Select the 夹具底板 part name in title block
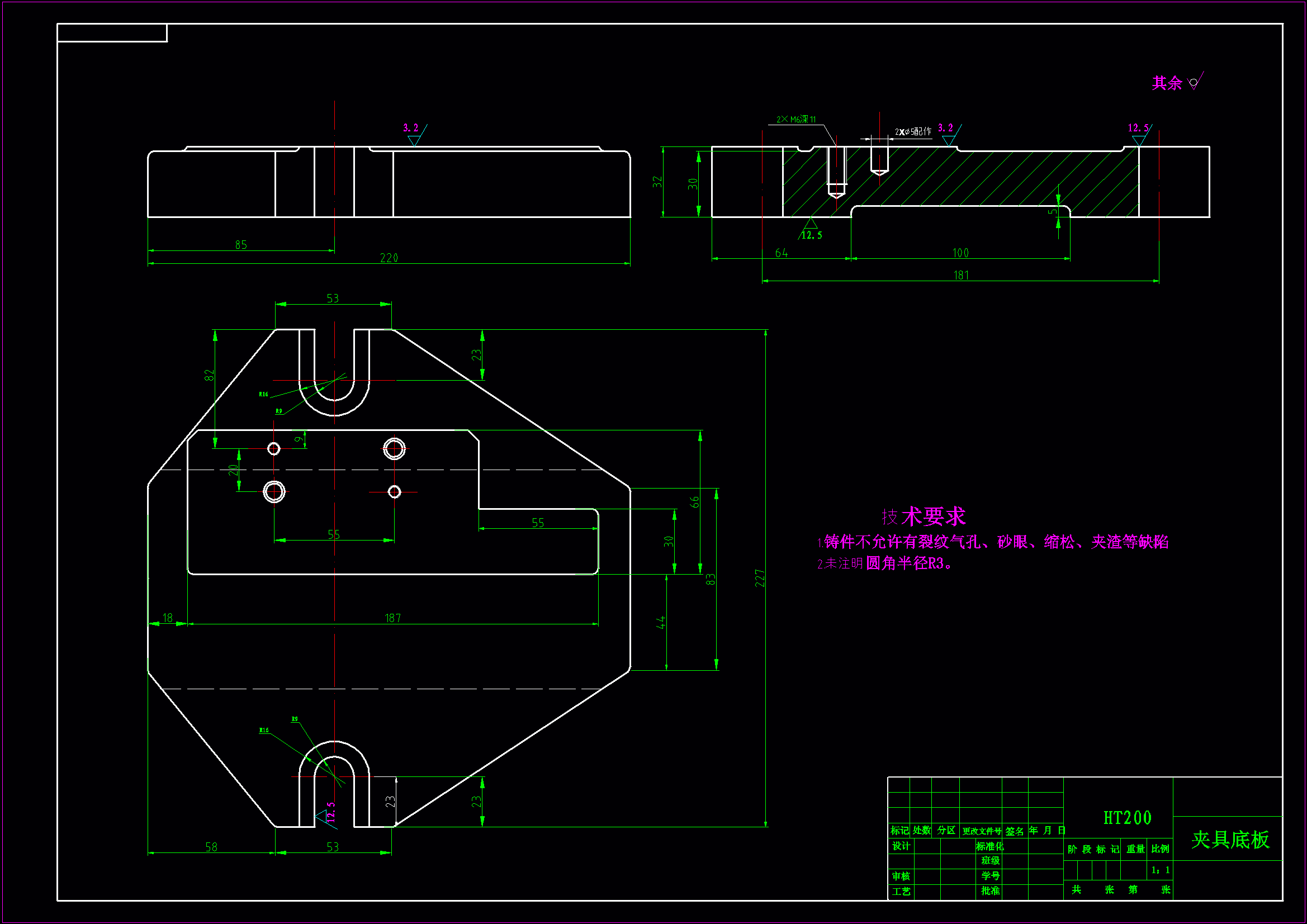1307x924 pixels. point(1230,839)
